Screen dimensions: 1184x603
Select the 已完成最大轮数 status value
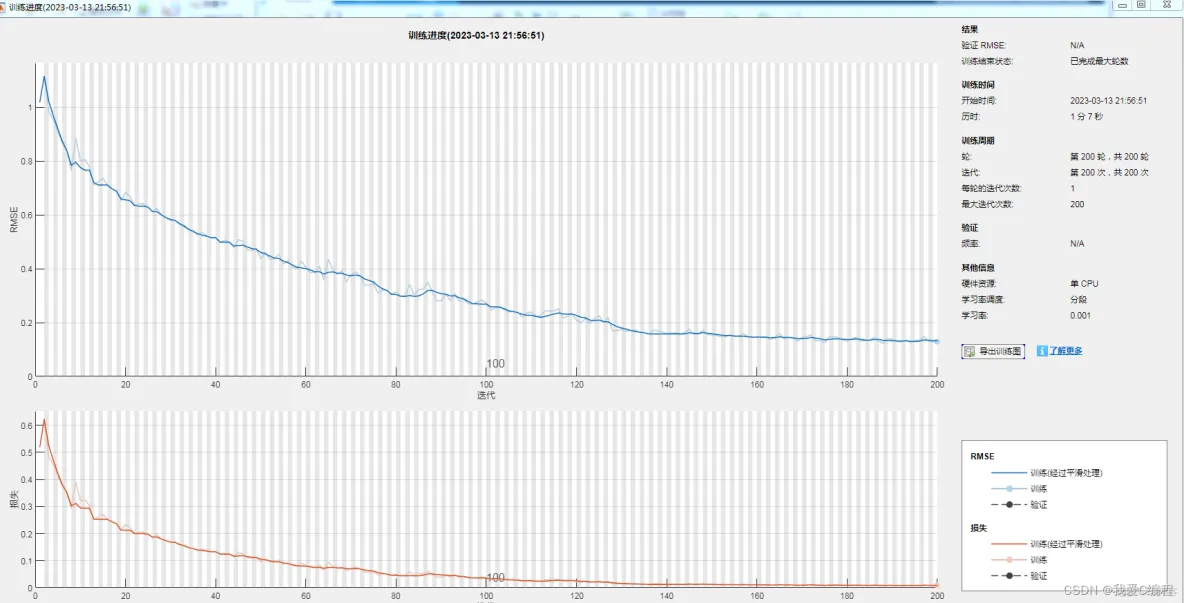[1099, 62]
